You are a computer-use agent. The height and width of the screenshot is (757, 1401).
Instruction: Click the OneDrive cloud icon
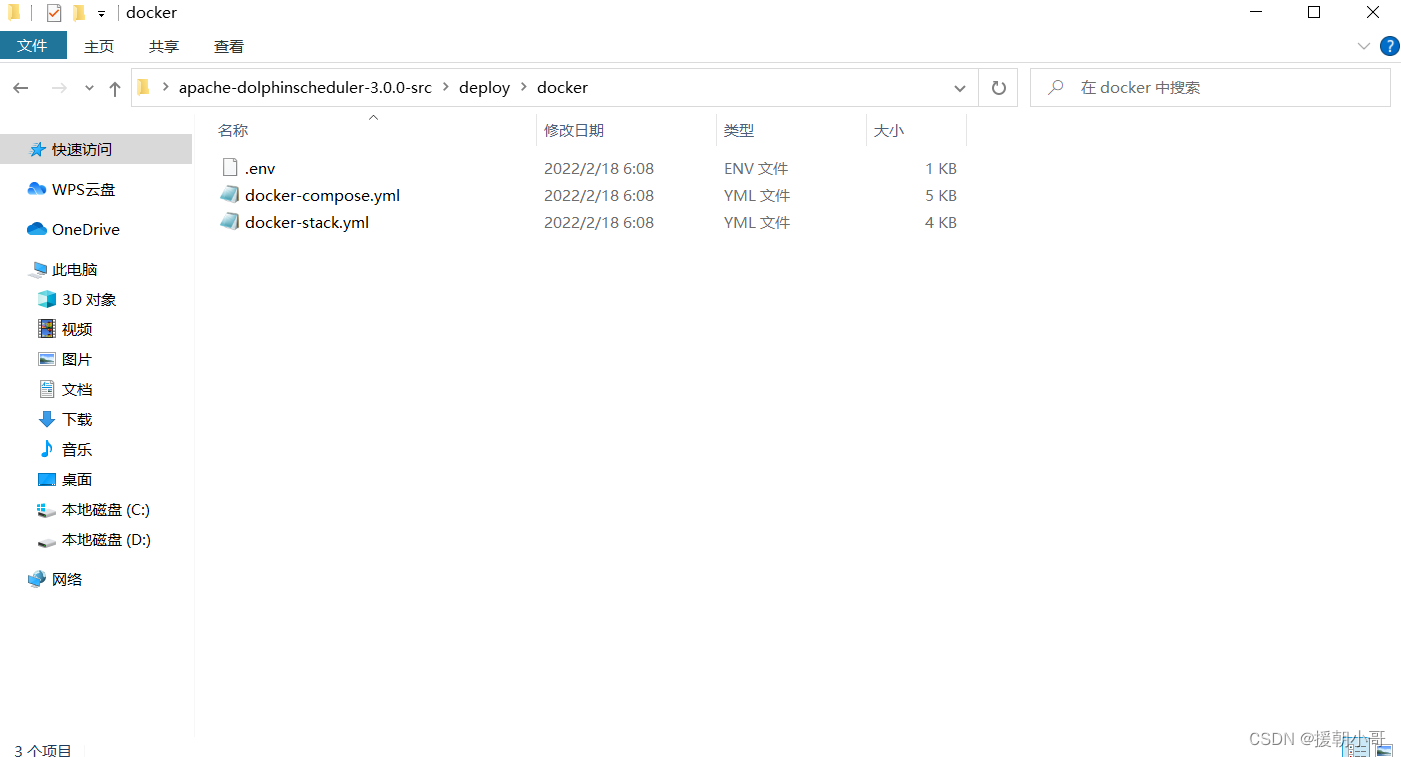pyautogui.click(x=37, y=229)
